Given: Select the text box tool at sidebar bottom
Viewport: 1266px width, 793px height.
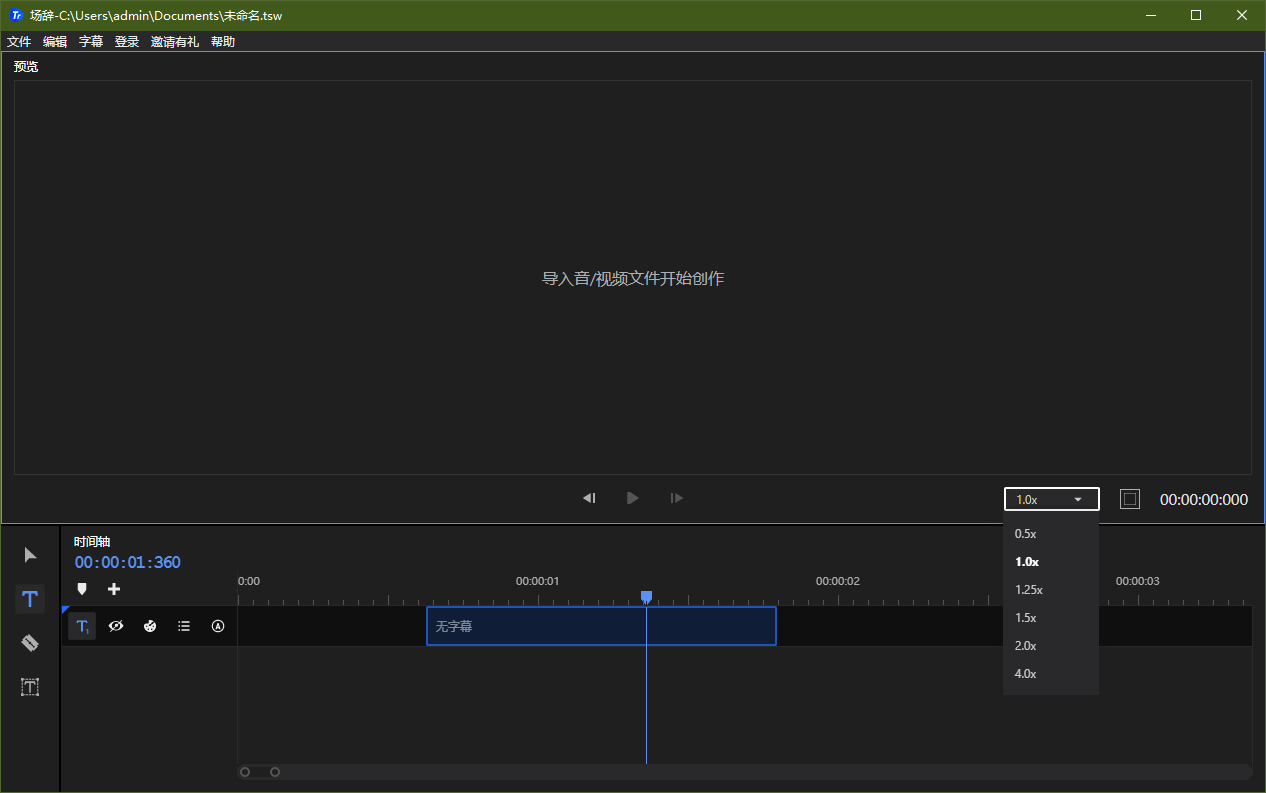Looking at the screenshot, I should (x=29, y=687).
